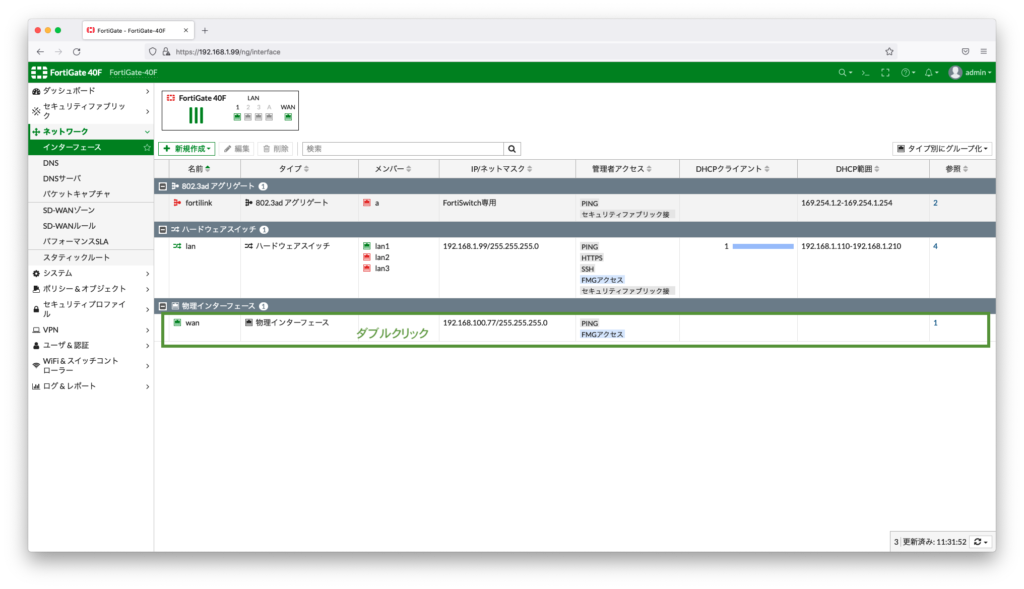Open the browser hamburger menu

tap(984, 52)
